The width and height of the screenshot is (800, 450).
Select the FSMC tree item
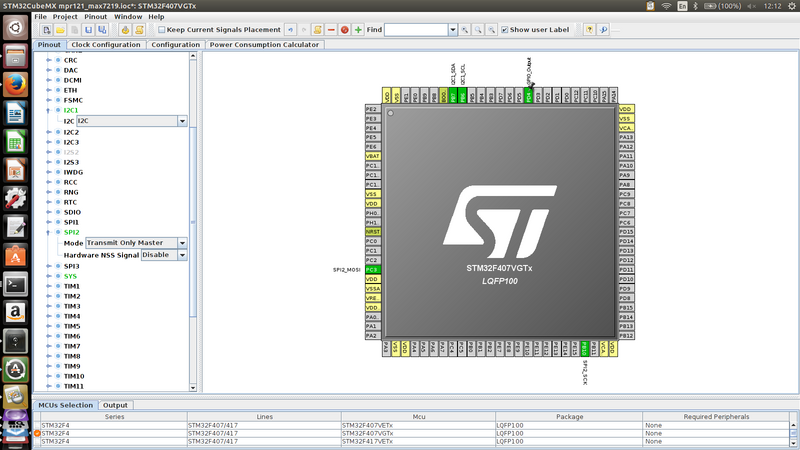pyautogui.click(x=73, y=101)
